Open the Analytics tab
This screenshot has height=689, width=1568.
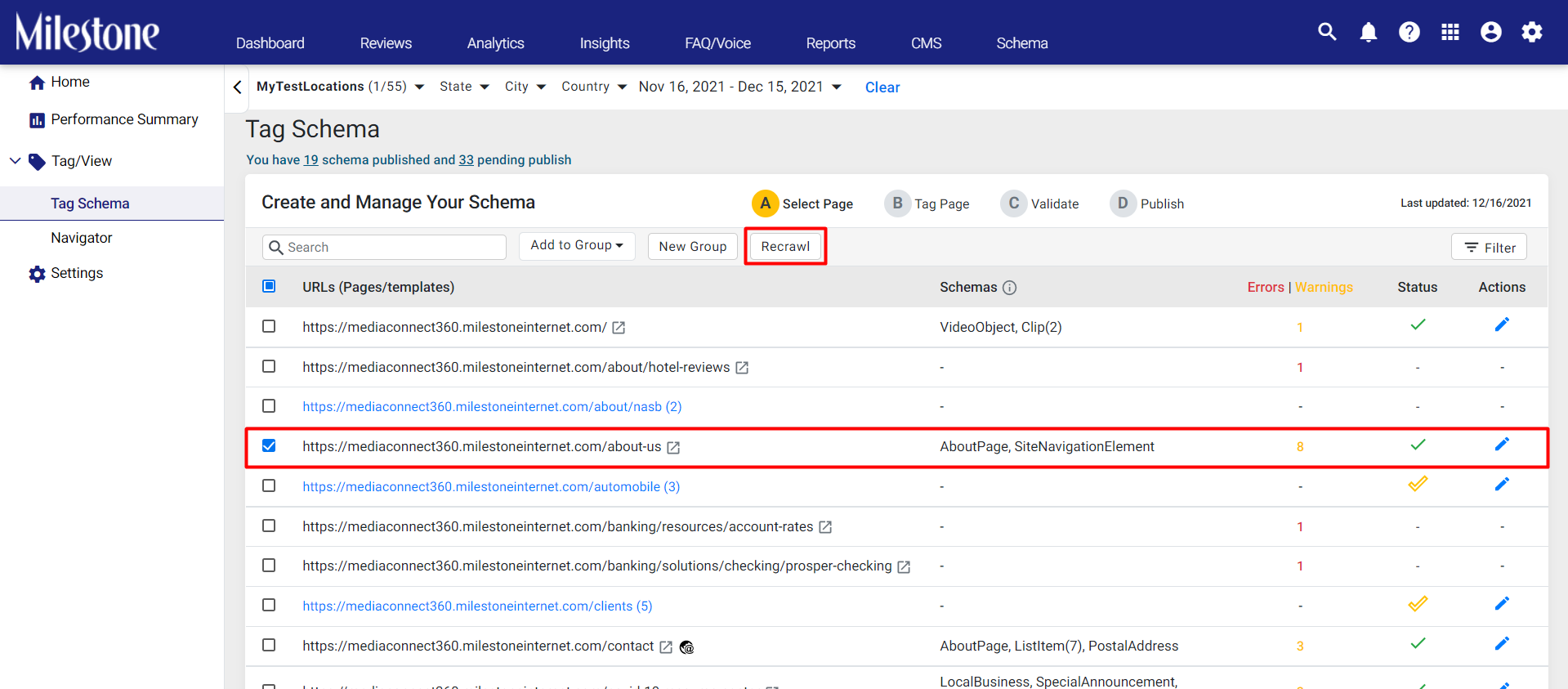coord(496,43)
